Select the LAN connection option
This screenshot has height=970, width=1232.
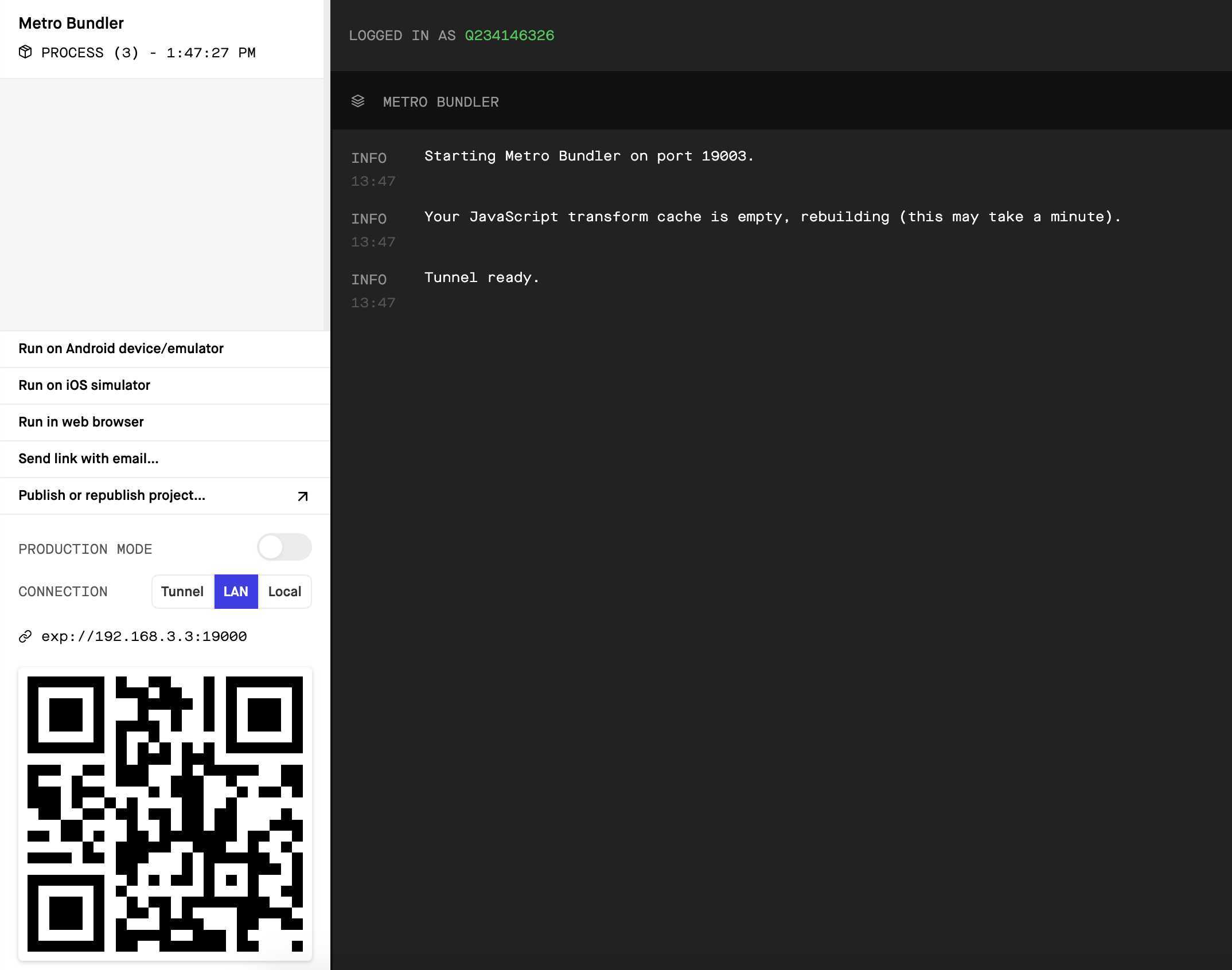pyautogui.click(x=236, y=592)
